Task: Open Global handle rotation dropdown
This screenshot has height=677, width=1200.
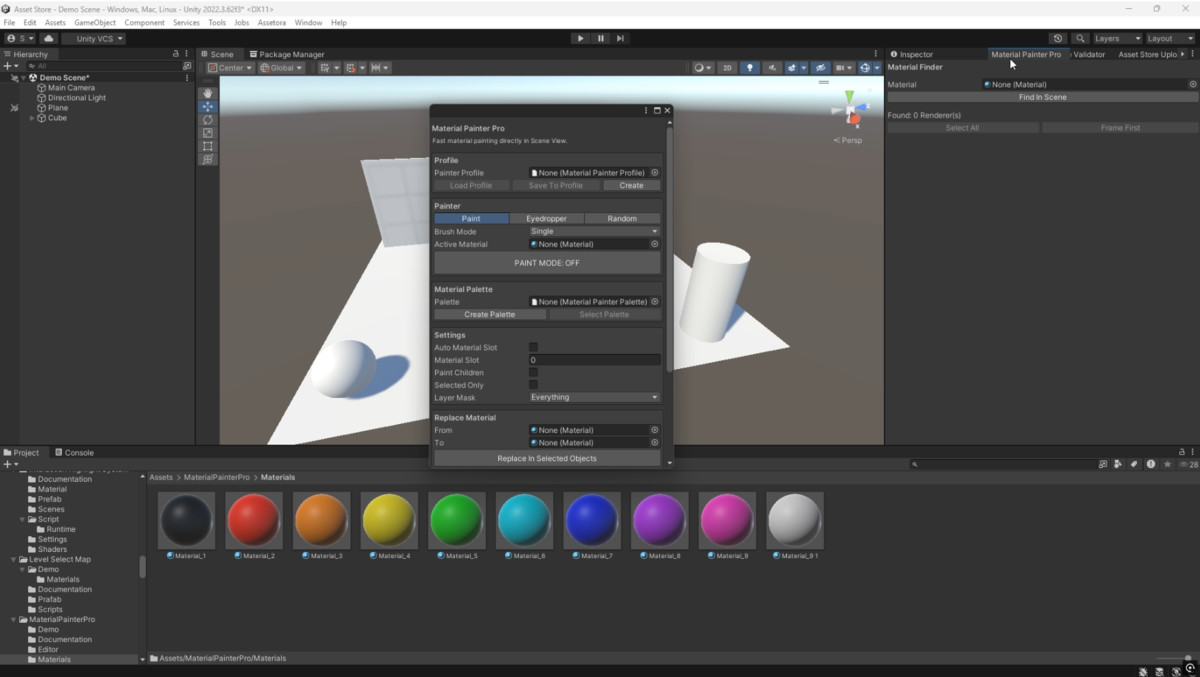Action: coord(283,68)
